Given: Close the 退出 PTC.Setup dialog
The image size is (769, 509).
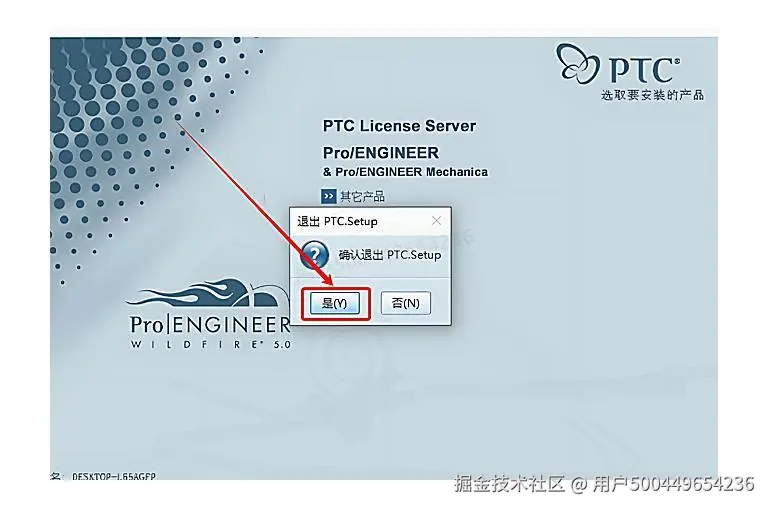Looking at the screenshot, I should click(436, 221).
